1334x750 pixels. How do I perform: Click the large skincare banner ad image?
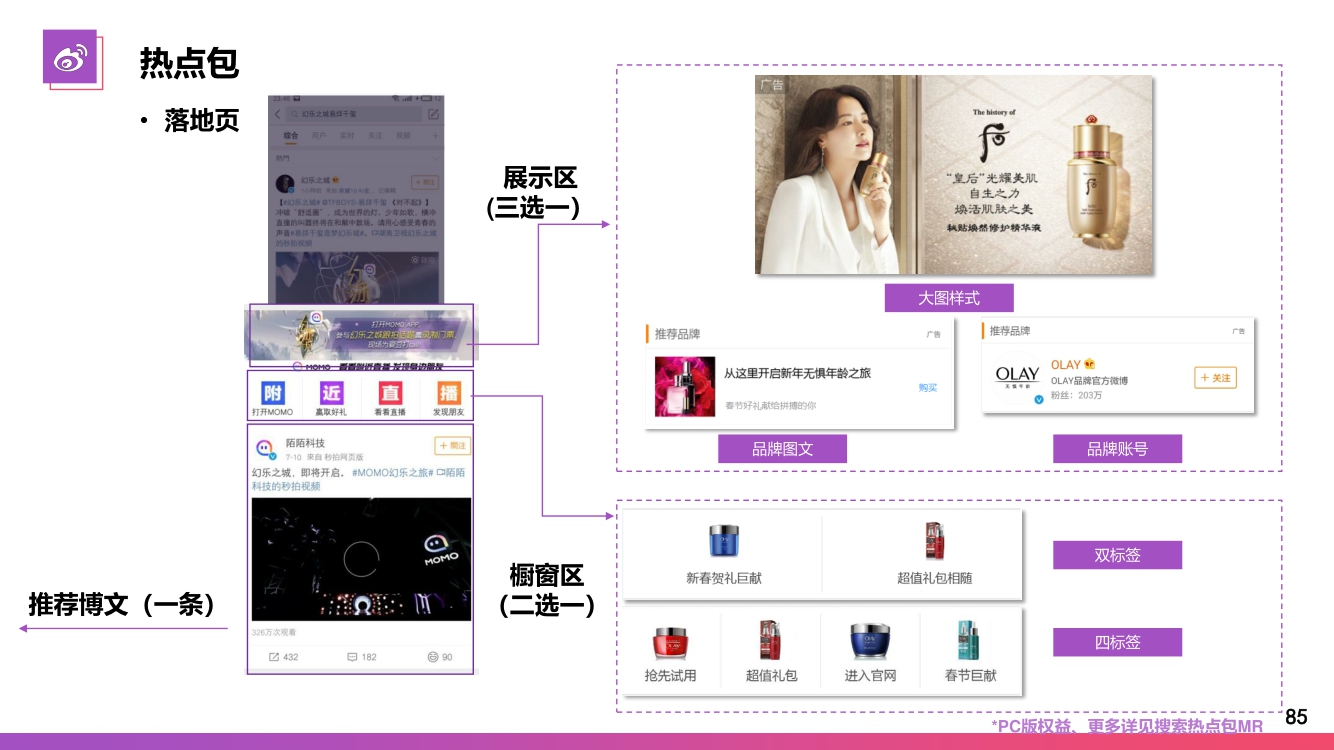click(953, 175)
